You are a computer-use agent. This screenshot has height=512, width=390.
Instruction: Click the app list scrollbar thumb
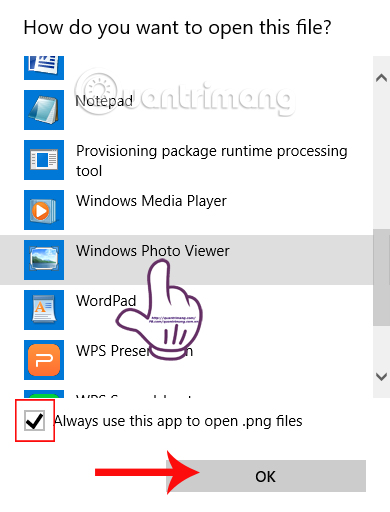(x=381, y=277)
